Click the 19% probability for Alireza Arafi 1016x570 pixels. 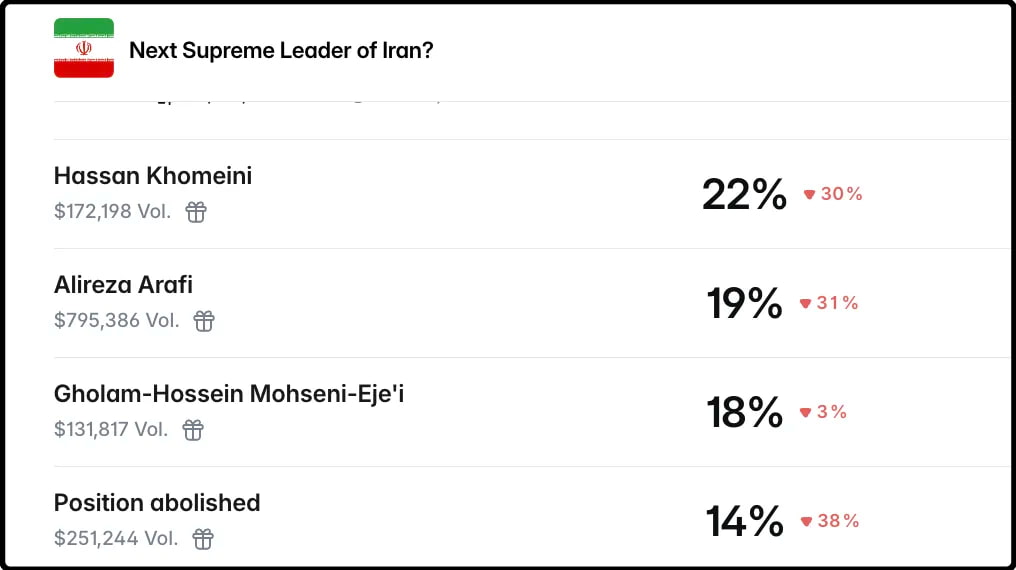click(x=744, y=303)
